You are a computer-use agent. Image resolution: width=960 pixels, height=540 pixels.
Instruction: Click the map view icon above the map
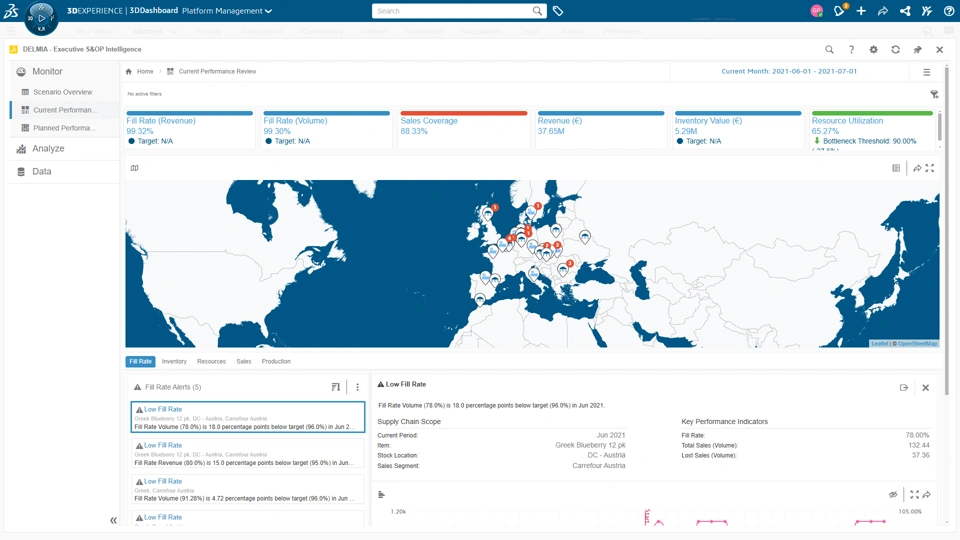click(135, 168)
